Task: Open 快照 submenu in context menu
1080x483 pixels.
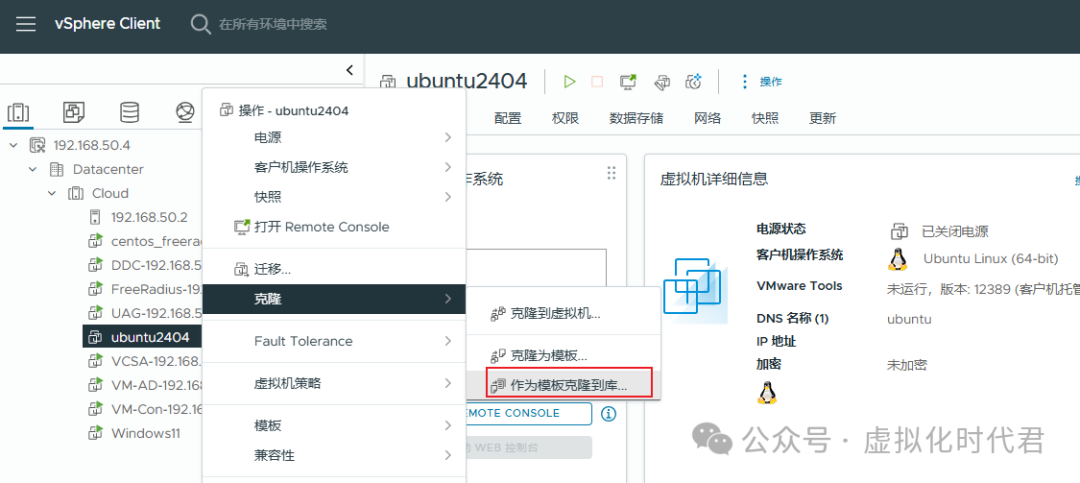Action: coord(334,197)
